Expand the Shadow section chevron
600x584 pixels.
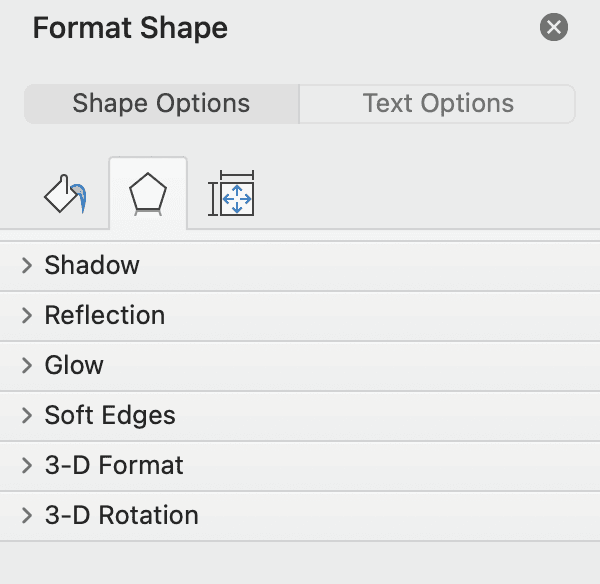[x=27, y=265]
